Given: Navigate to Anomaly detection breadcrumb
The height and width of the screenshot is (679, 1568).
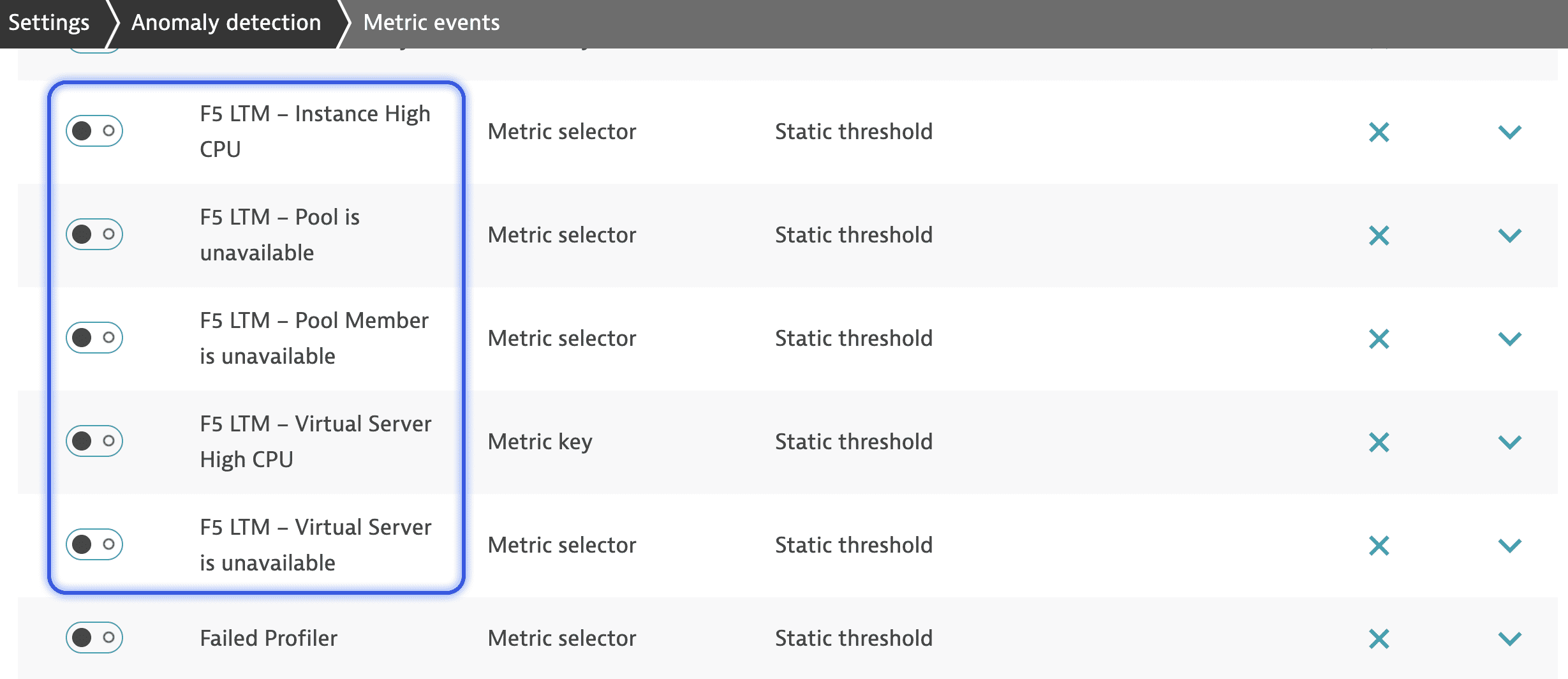Looking at the screenshot, I should point(226,22).
